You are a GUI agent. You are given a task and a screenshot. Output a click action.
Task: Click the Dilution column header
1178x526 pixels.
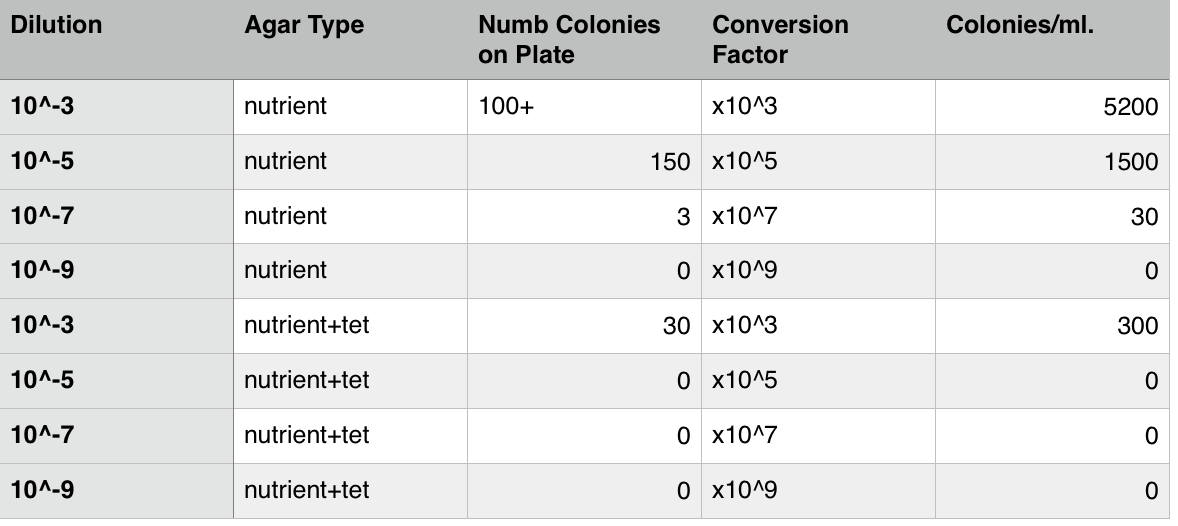click(57, 26)
